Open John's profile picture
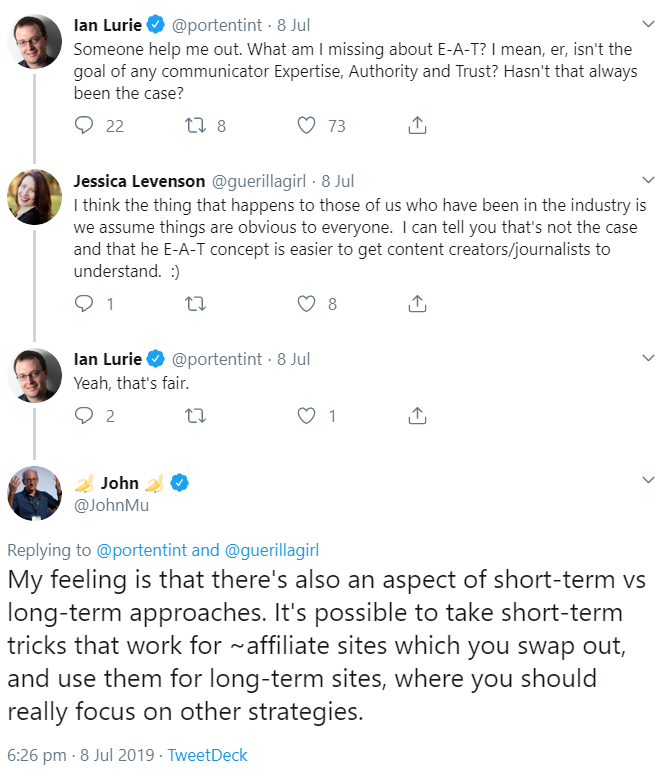Viewport: 665px width, 774px height. coord(35,493)
